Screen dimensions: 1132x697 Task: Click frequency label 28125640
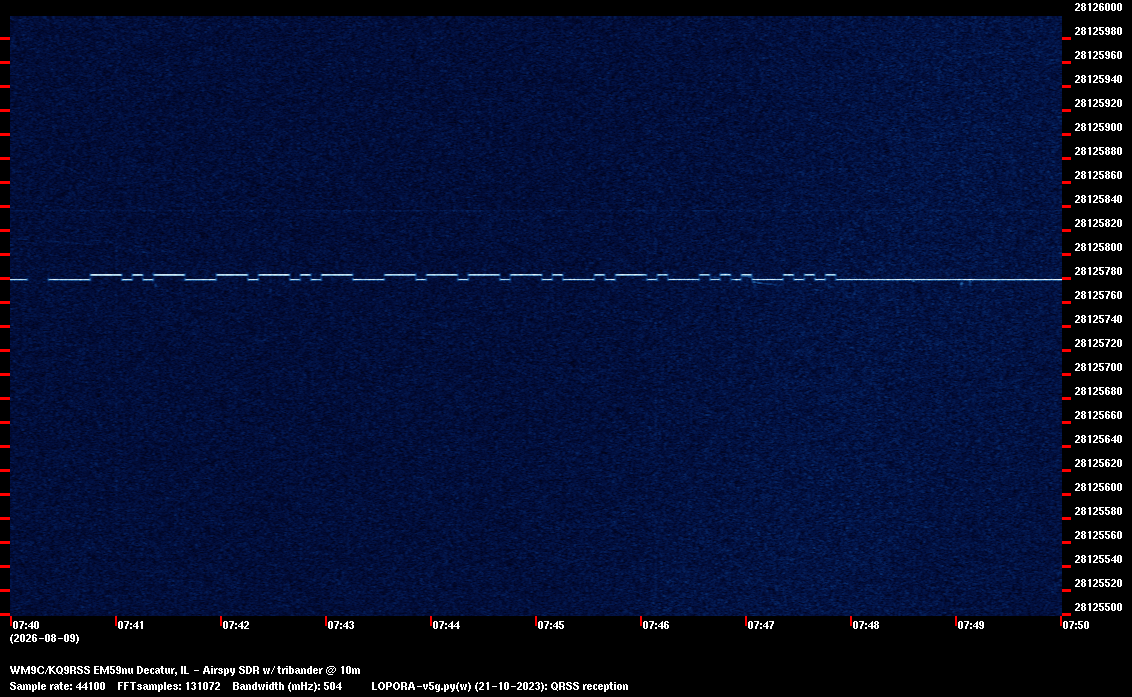point(1098,439)
